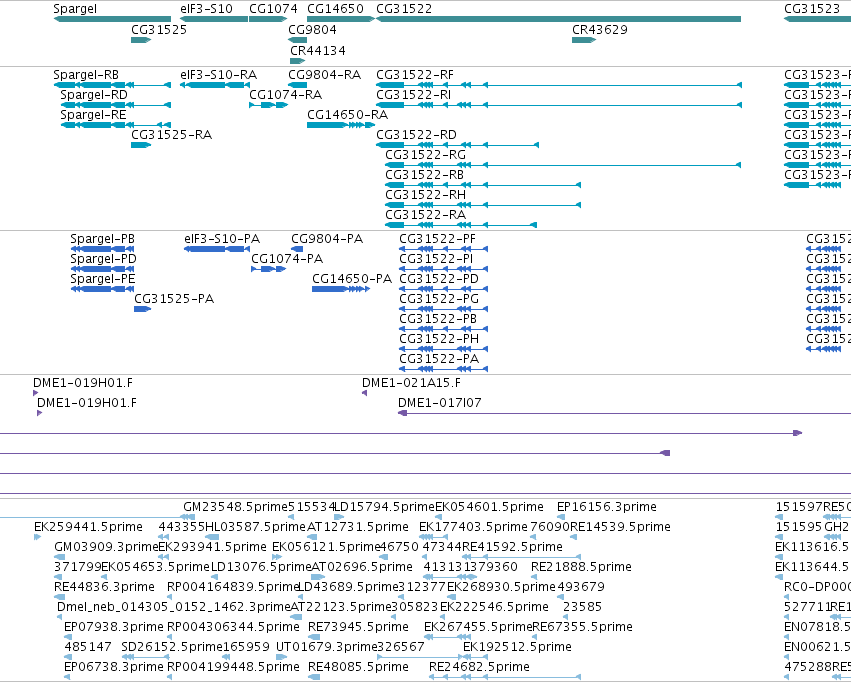Select transcript CG31522-RH
The image size is (851, 682).
pyautogui.click(x=483, y=205)
